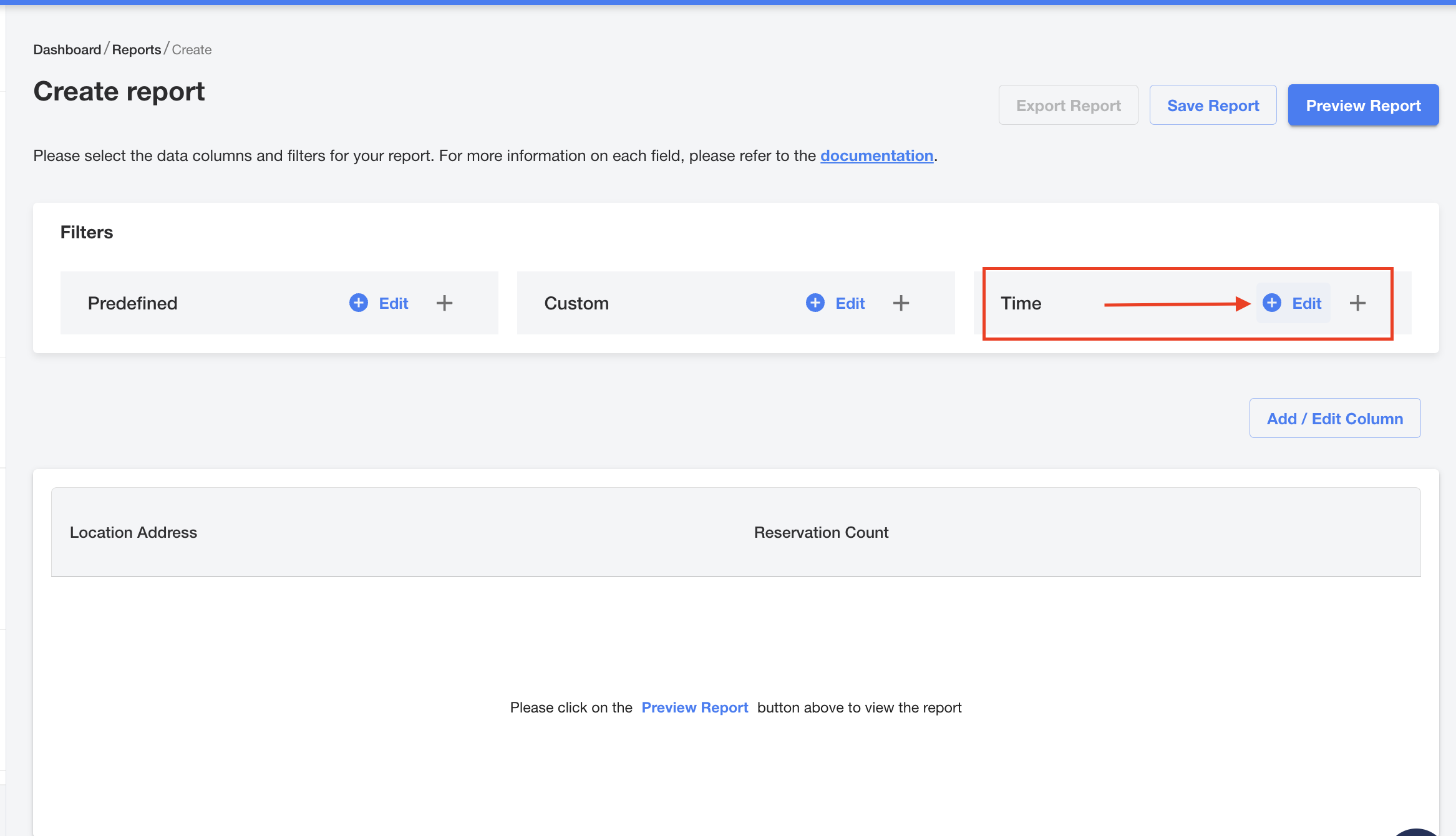Screen dimensions: 1456x836
Task: Click the Export Report button
Action: (x=1068, y=105)
